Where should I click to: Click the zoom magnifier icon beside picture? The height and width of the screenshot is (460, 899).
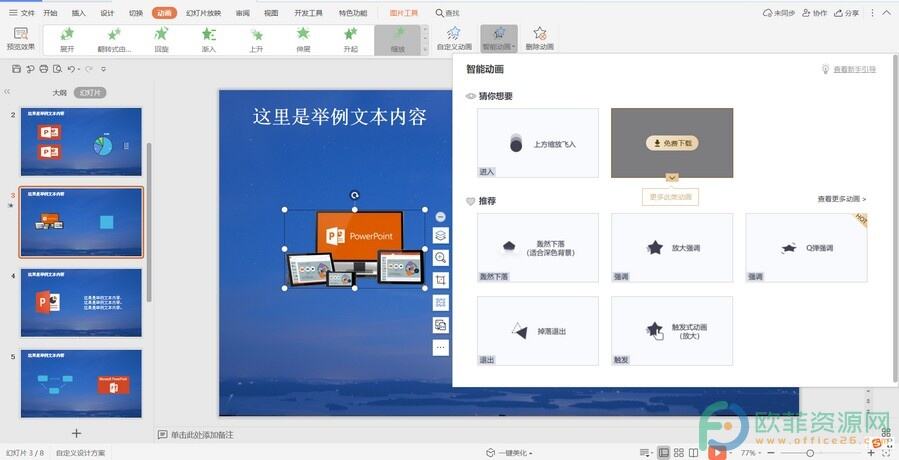click(x=440, y=258)
